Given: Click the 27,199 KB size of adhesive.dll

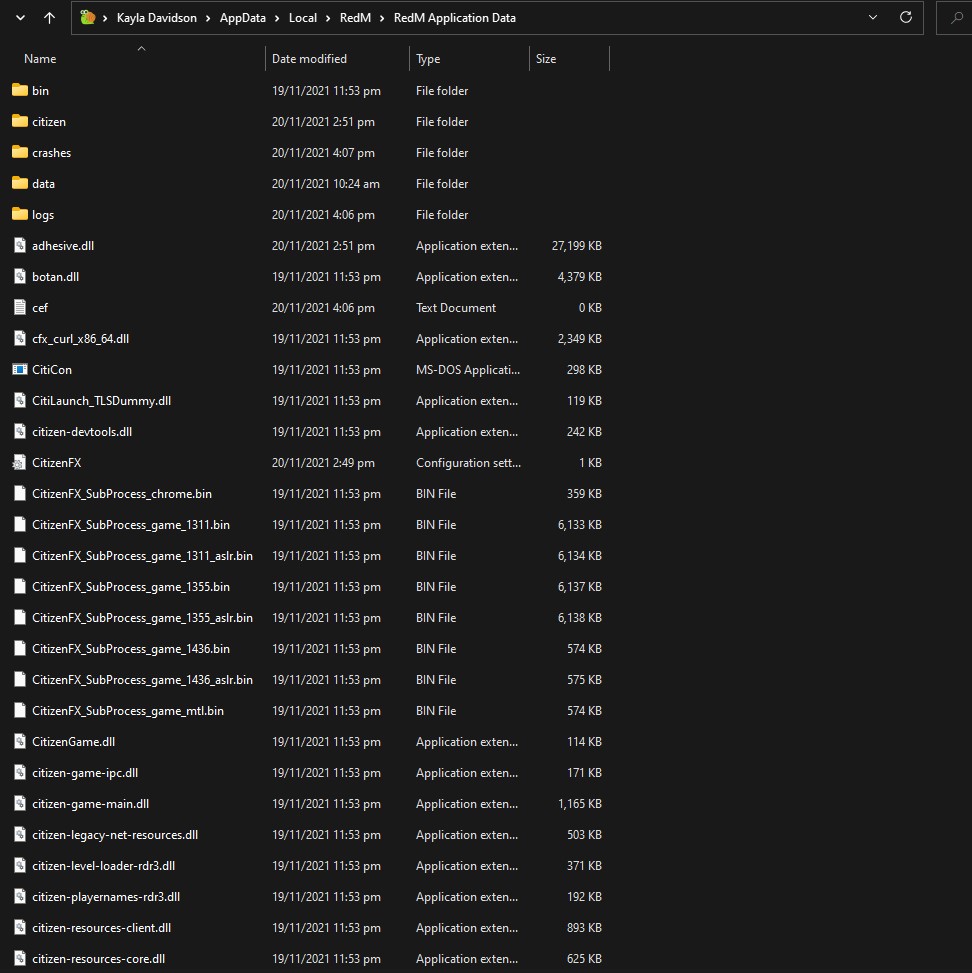Looking at the screenshot, I should pos(577,246).
